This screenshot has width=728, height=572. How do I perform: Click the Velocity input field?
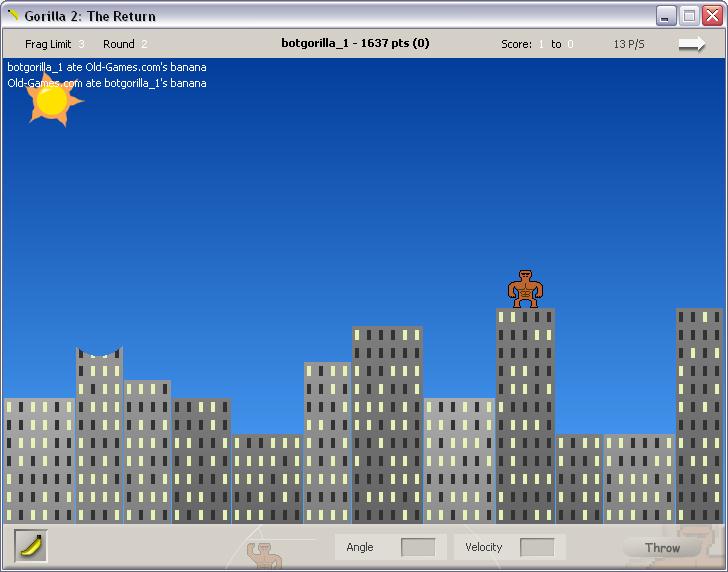(x=537, y=547)
